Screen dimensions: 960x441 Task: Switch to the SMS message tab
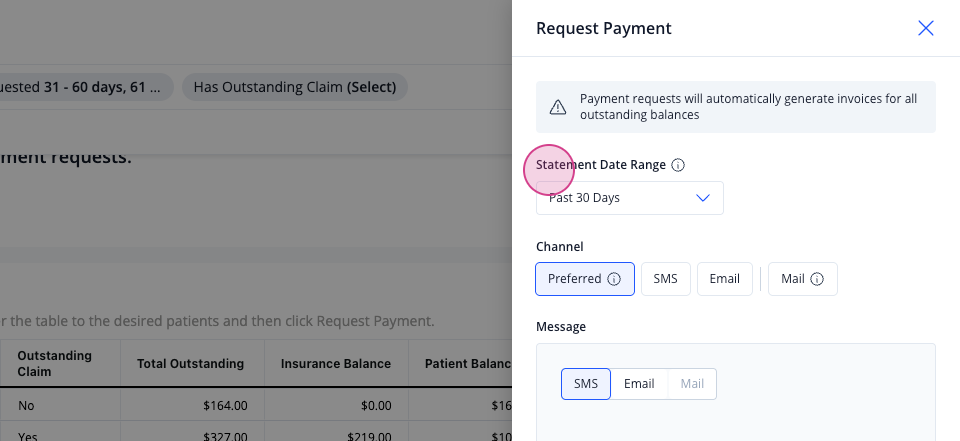[x=586, y=384]
